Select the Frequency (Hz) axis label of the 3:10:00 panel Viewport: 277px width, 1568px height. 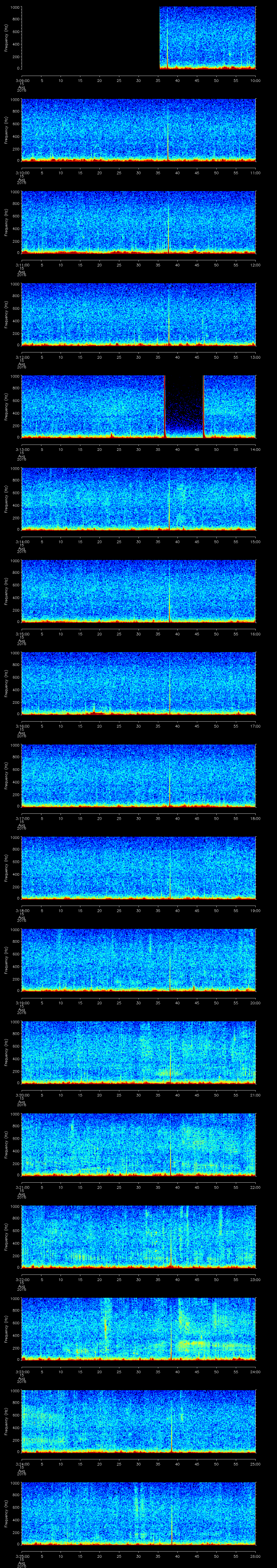(x=6, y=130)
